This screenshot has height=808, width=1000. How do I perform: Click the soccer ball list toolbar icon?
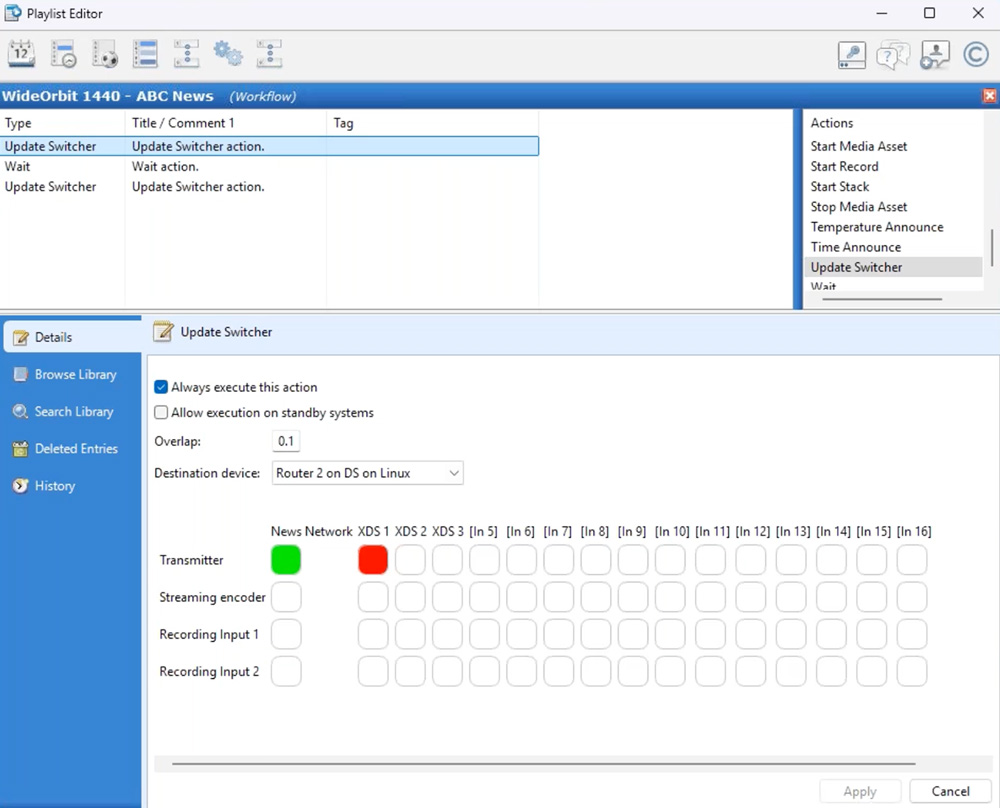tap(105, 54)
